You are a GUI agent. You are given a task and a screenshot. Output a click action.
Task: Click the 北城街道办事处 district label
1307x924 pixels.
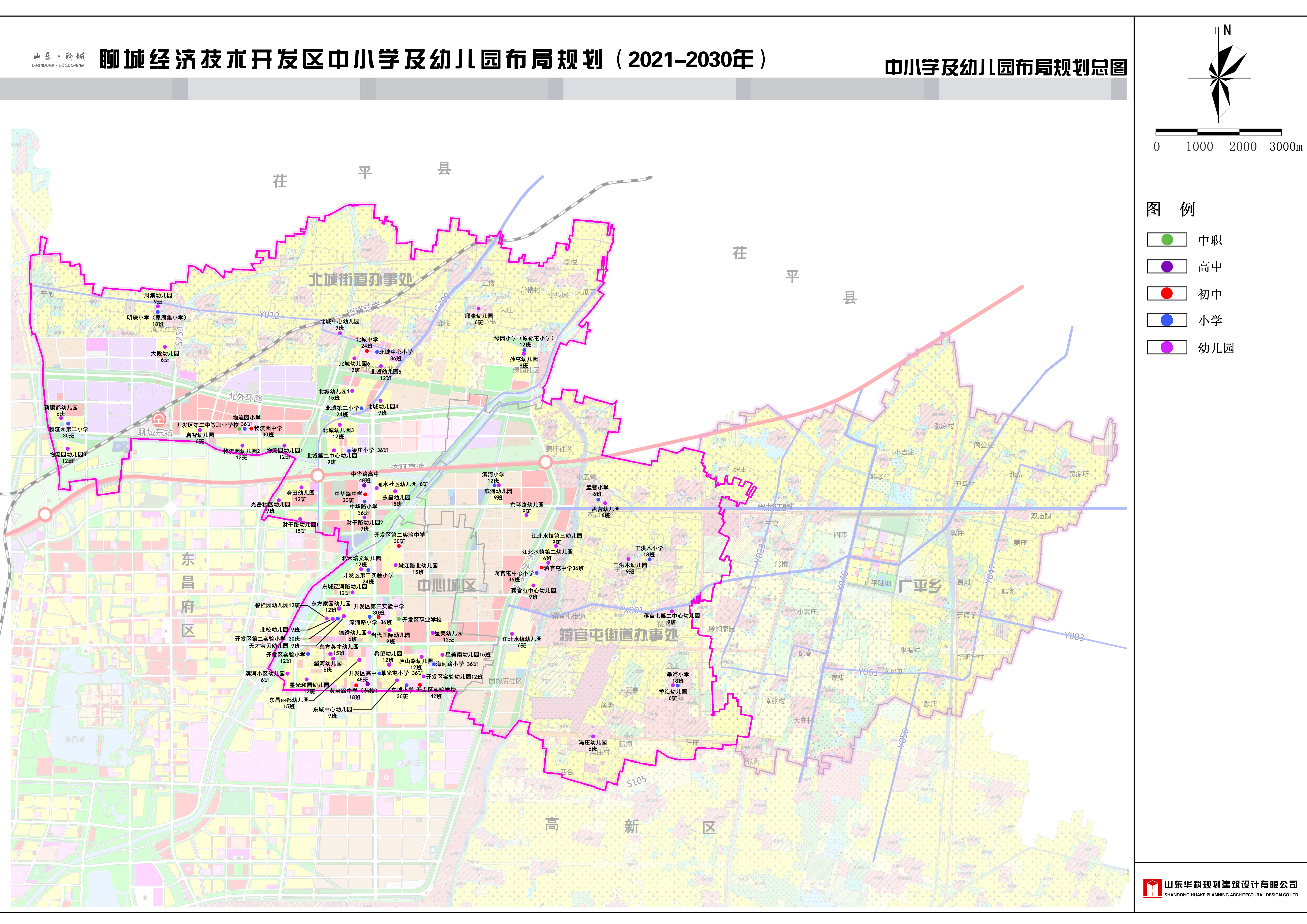361,279
